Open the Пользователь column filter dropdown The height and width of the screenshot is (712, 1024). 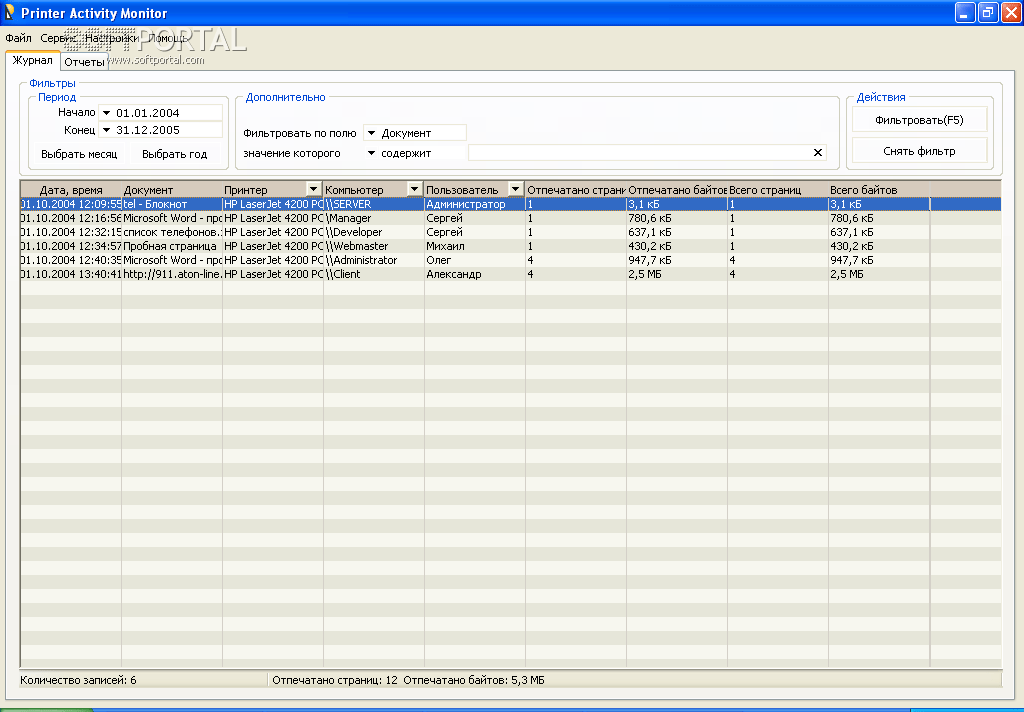click(x=515, y=189)
